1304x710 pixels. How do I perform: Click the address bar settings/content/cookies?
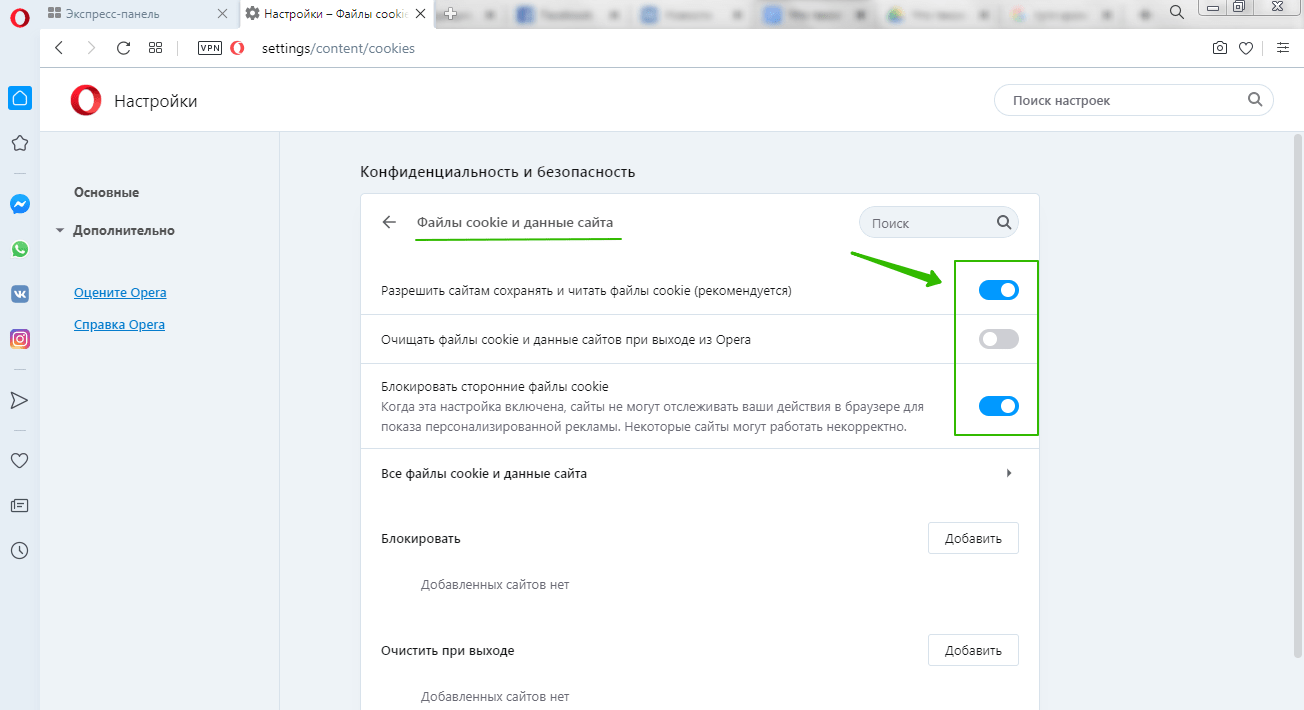point(338,48)
